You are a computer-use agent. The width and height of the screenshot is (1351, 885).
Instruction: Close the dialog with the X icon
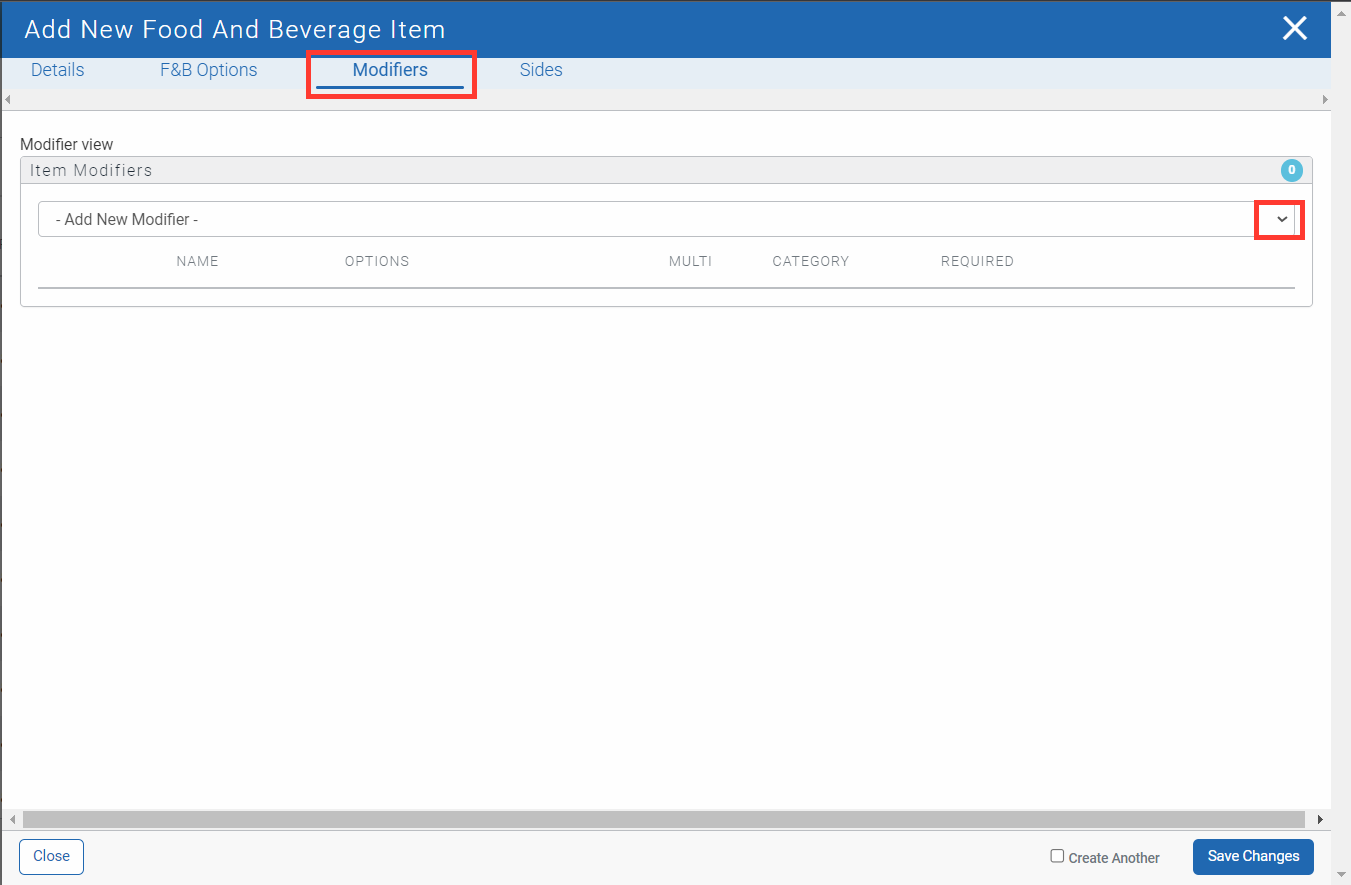pyautogui.click(x=1294, y=29)
